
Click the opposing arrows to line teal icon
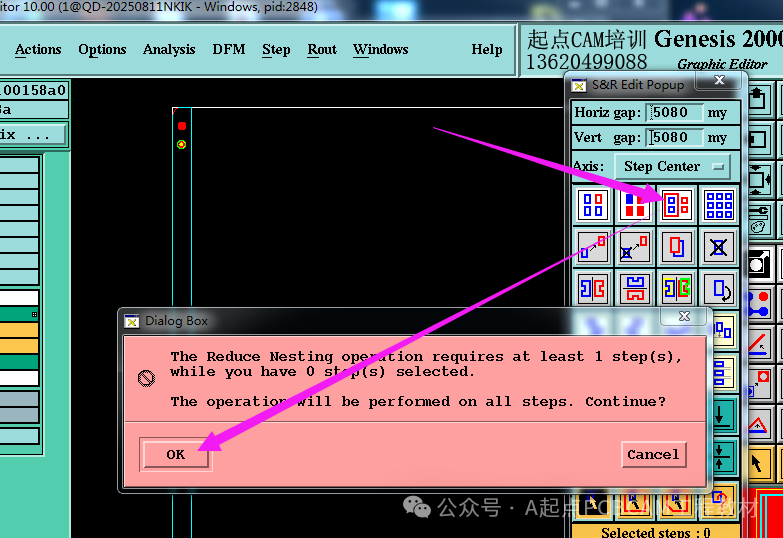(x=723, y=457)
